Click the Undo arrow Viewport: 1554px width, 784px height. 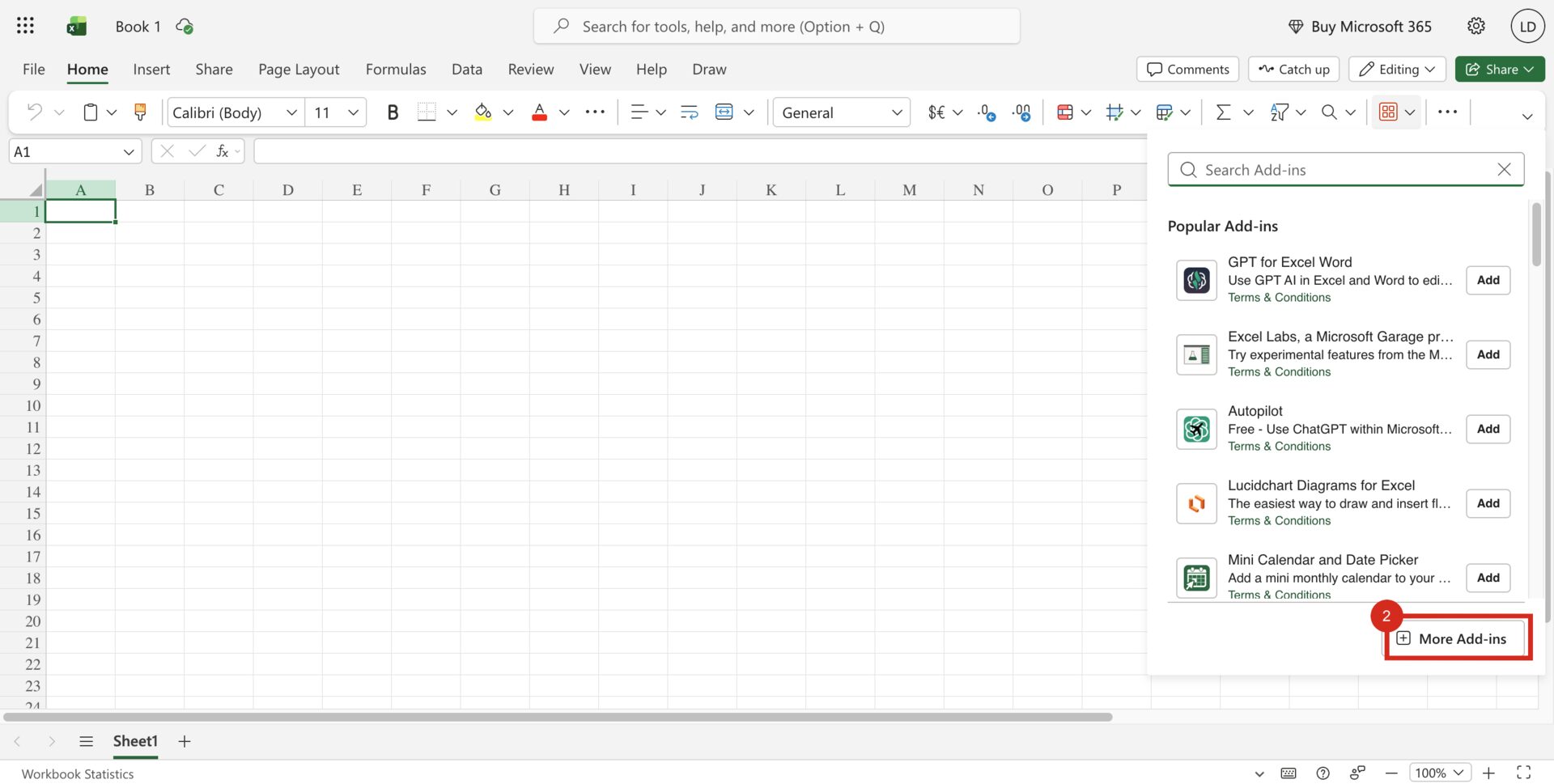[35, 112]
